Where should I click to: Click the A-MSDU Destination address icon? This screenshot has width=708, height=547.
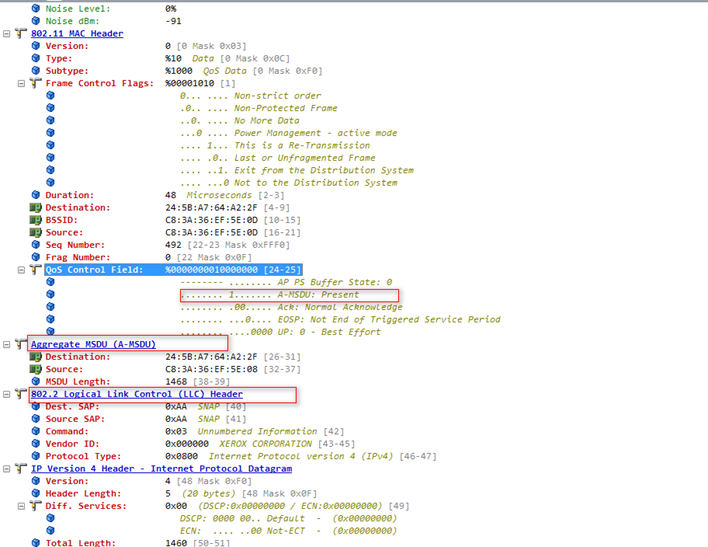(x=36, y=357)
